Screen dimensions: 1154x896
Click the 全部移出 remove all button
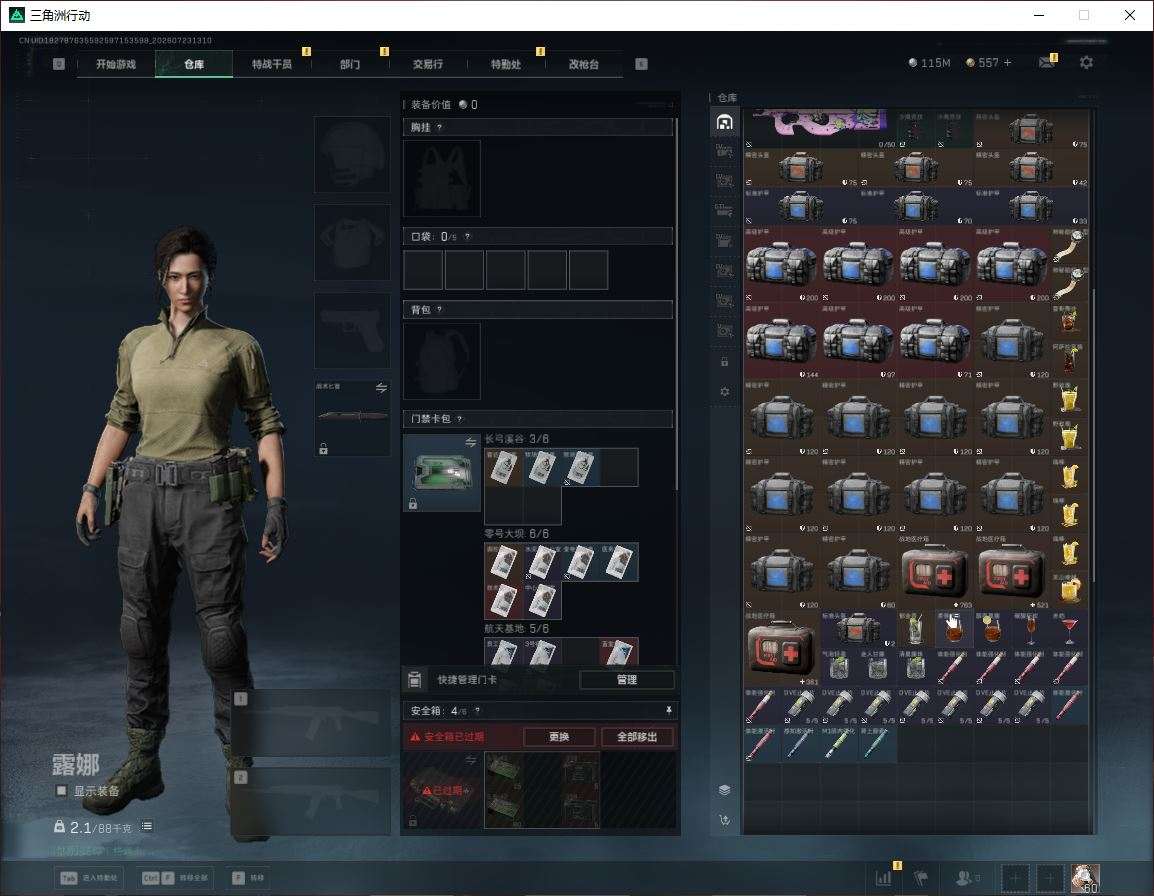[x=637, y=736]
